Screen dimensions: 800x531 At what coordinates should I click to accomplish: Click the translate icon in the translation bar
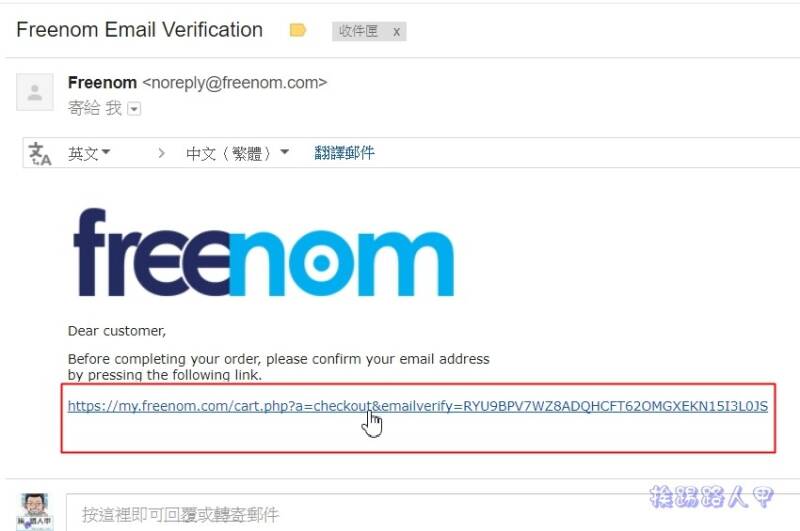click(x=40, y=153)
